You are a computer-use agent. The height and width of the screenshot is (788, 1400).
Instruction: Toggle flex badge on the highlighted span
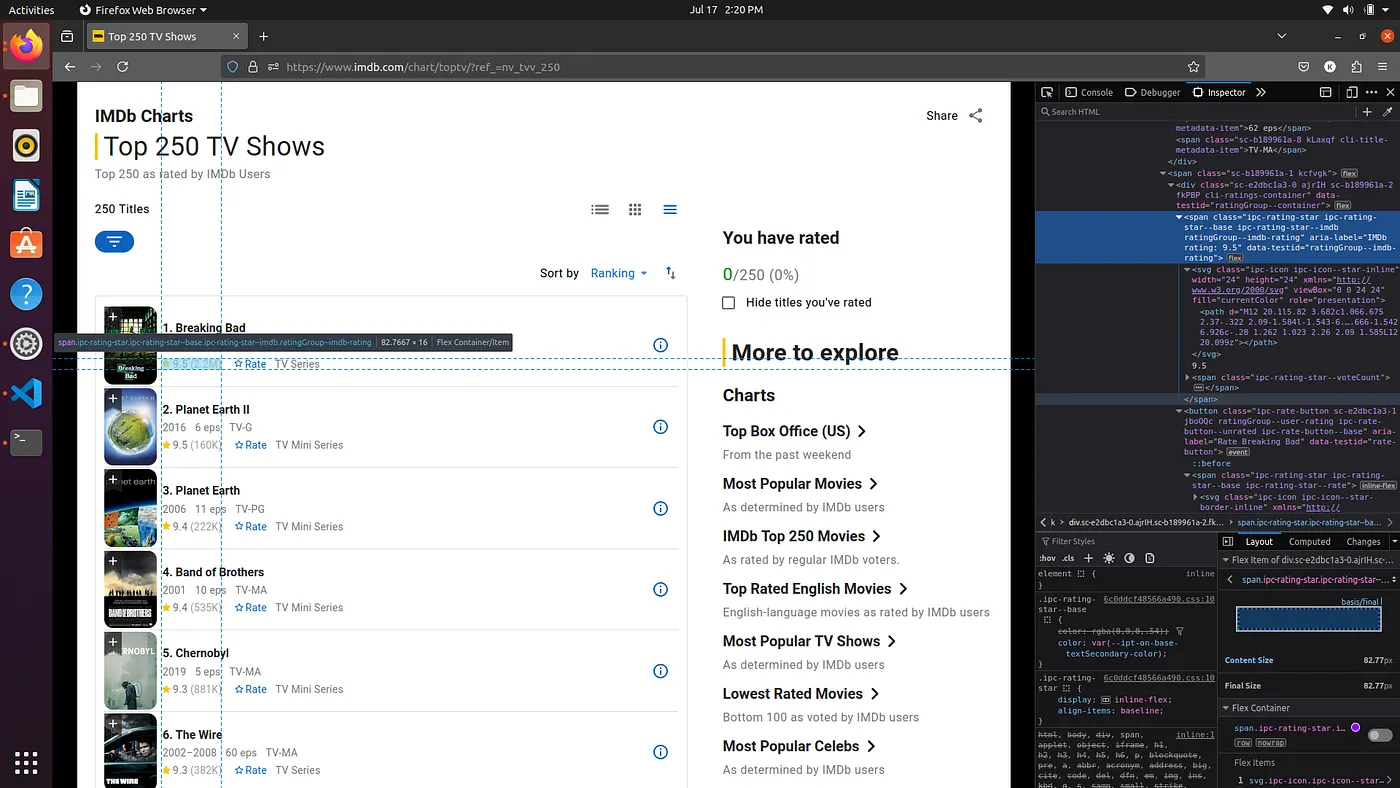pos(1235,258)
